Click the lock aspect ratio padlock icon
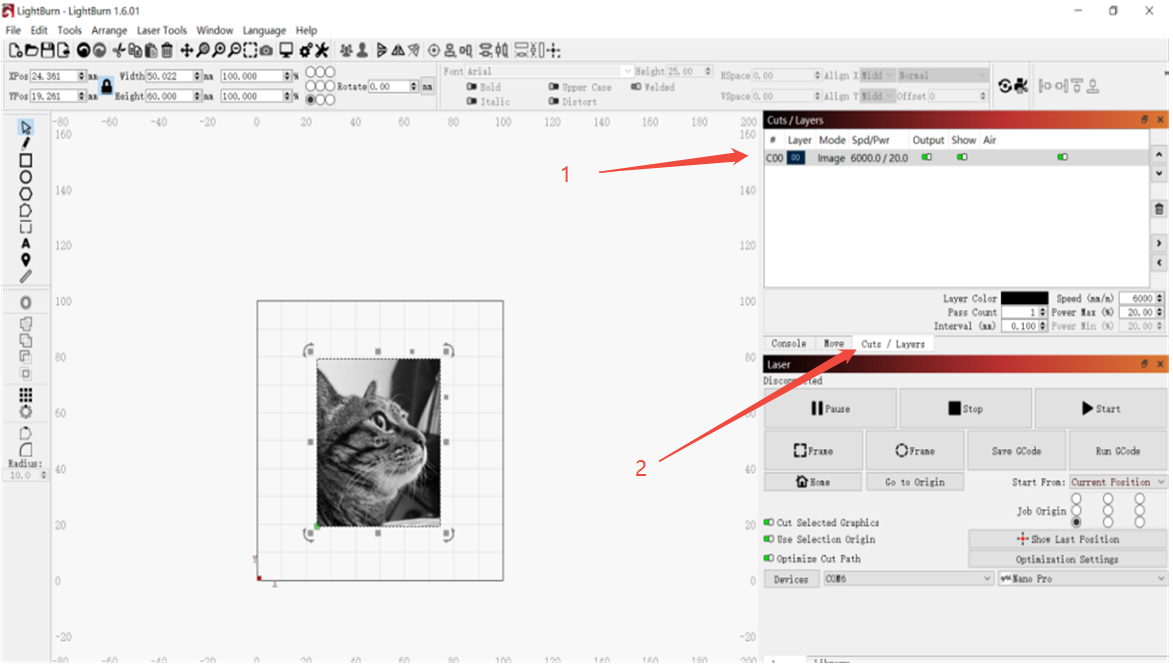 click(107, 86)
